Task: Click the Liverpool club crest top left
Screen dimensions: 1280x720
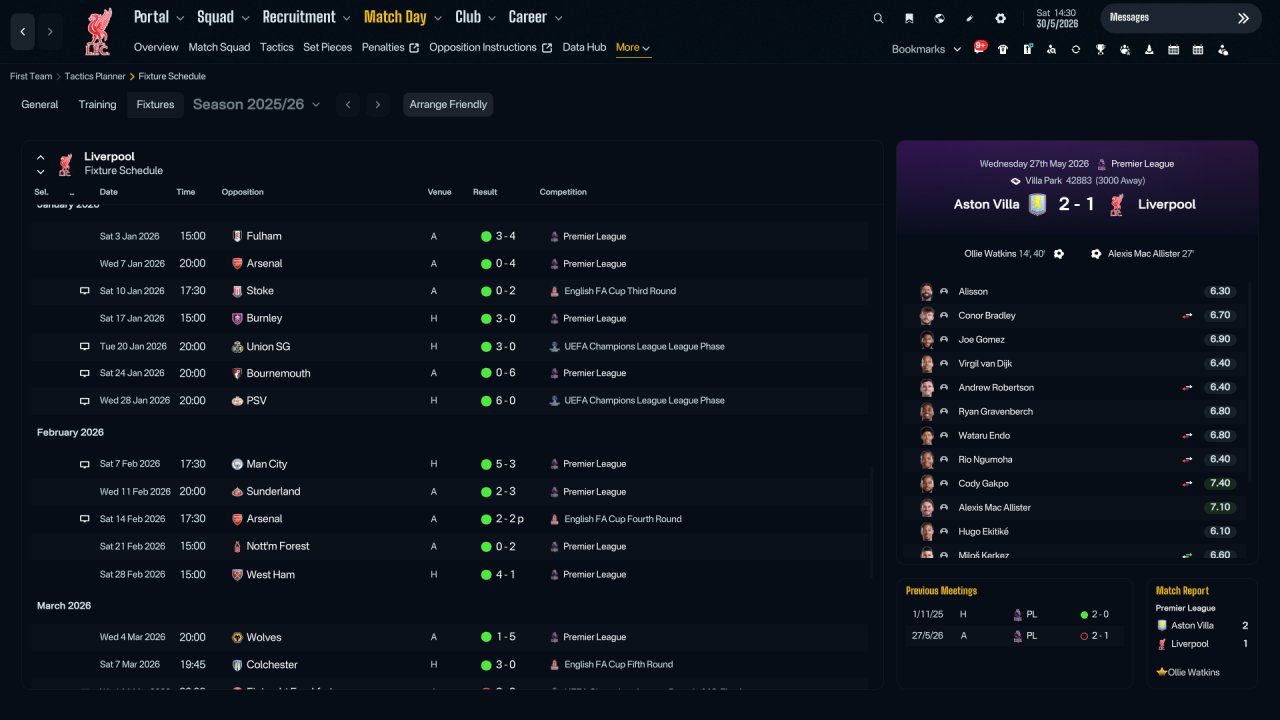Action: click(97, 32)
